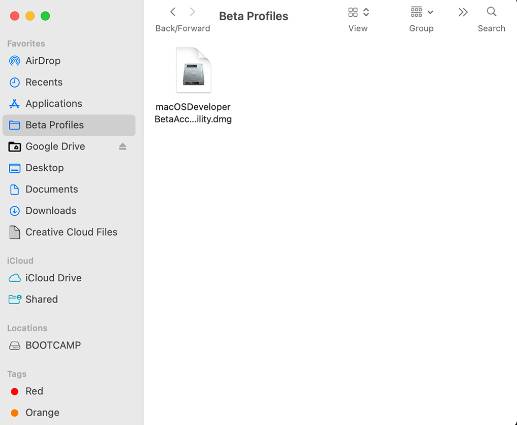Click the macOSDeveloper BetaAcc...ility.dmg filename
The image size is (517, 425).
[193, 113]
